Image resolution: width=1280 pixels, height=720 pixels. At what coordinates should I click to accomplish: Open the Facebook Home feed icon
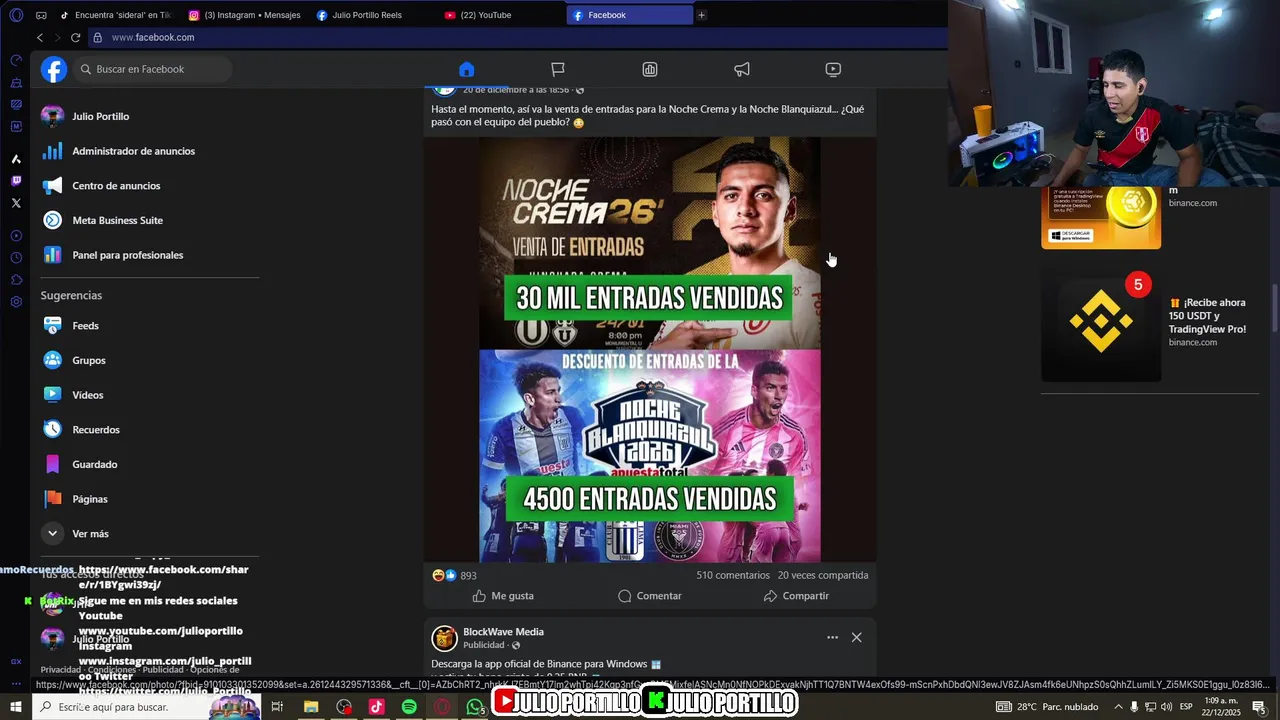coord(466,69)
